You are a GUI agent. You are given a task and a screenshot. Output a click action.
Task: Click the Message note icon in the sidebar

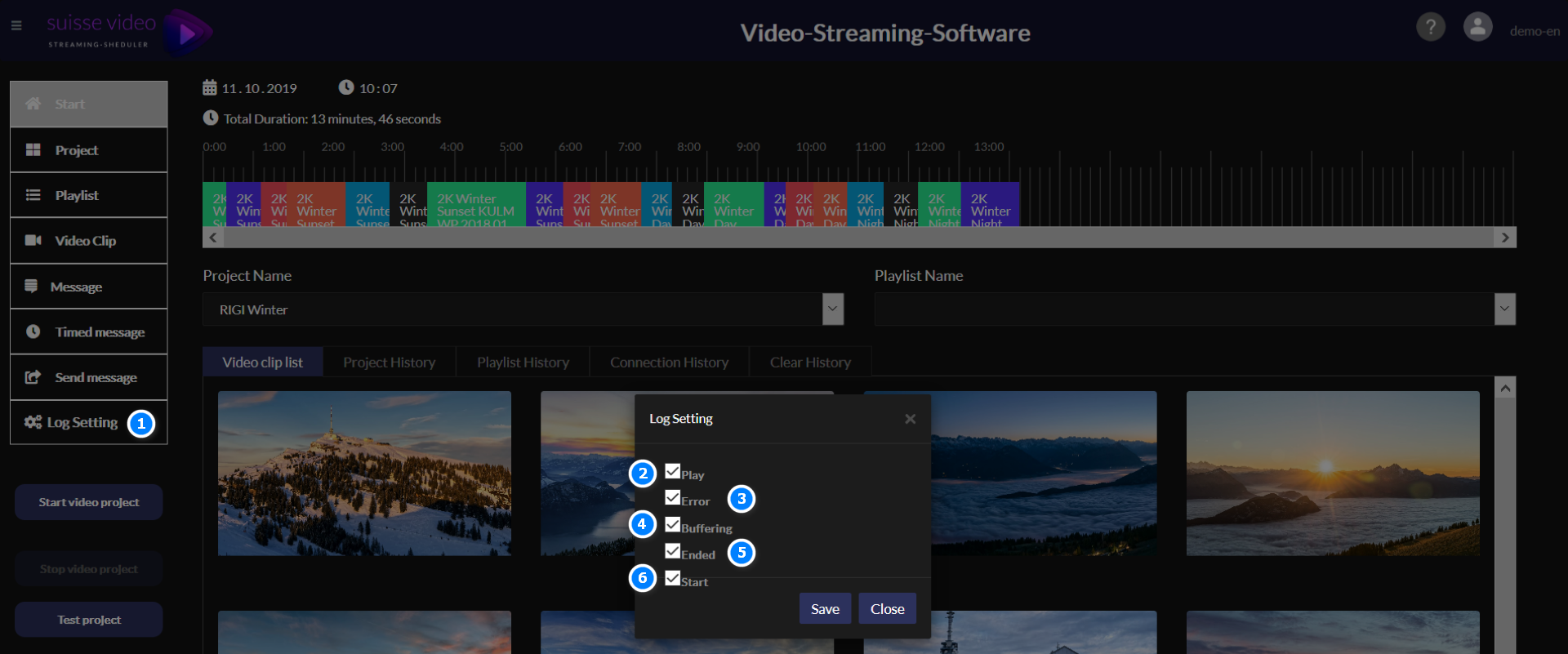(x=31, y=287)
